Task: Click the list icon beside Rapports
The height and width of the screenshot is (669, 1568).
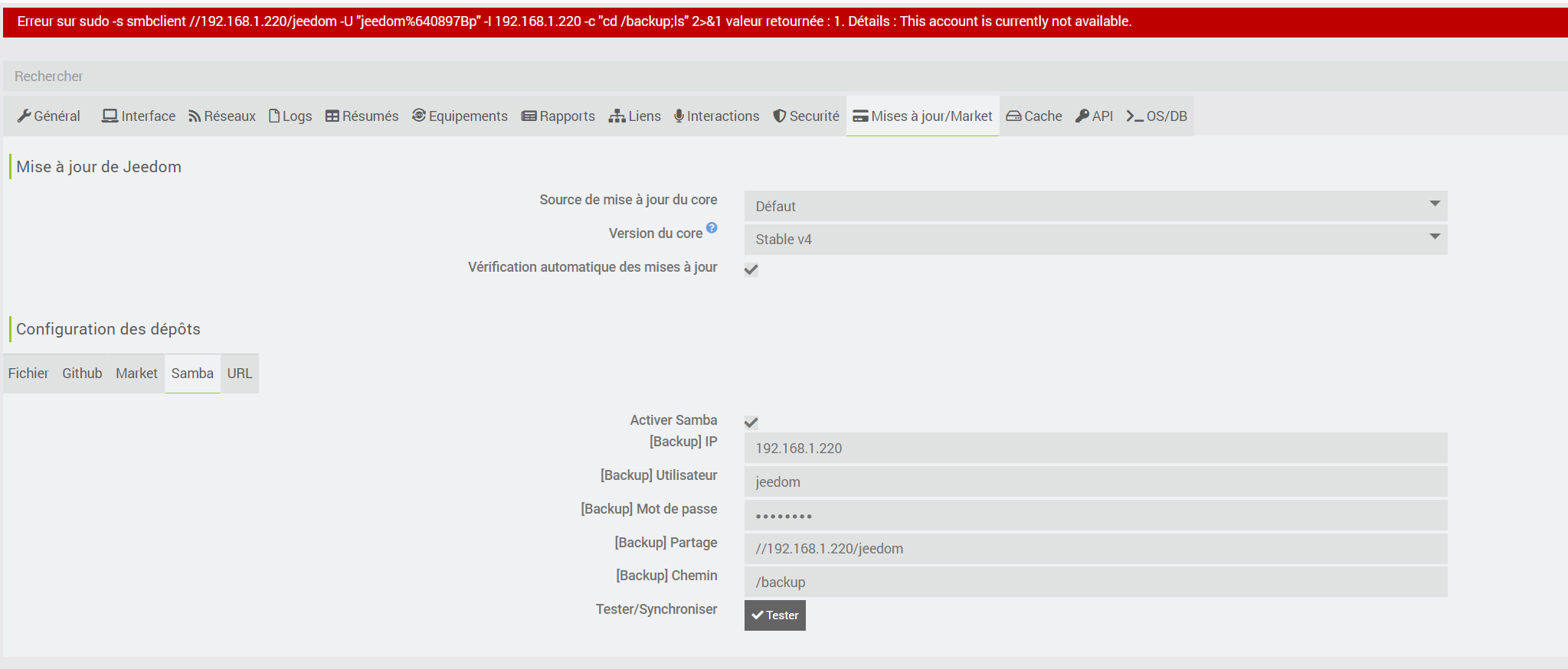Action: click(x=529, y=116)
